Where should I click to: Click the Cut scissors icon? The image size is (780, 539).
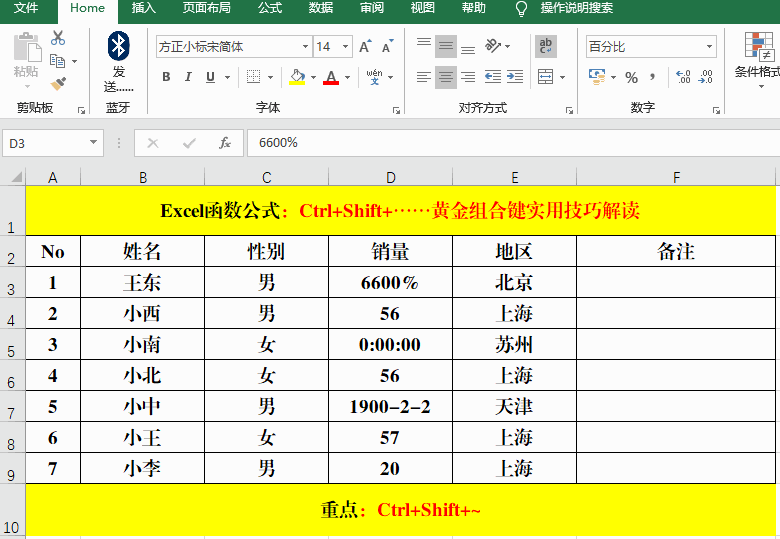58,38
